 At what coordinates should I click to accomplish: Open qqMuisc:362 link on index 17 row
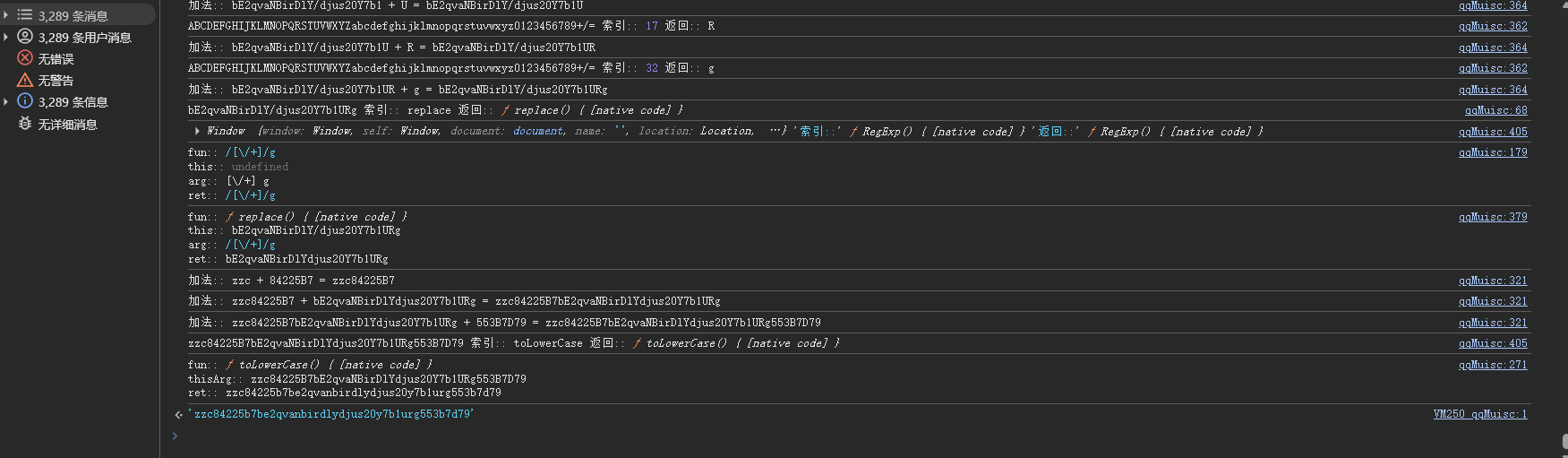(1493, 26)
